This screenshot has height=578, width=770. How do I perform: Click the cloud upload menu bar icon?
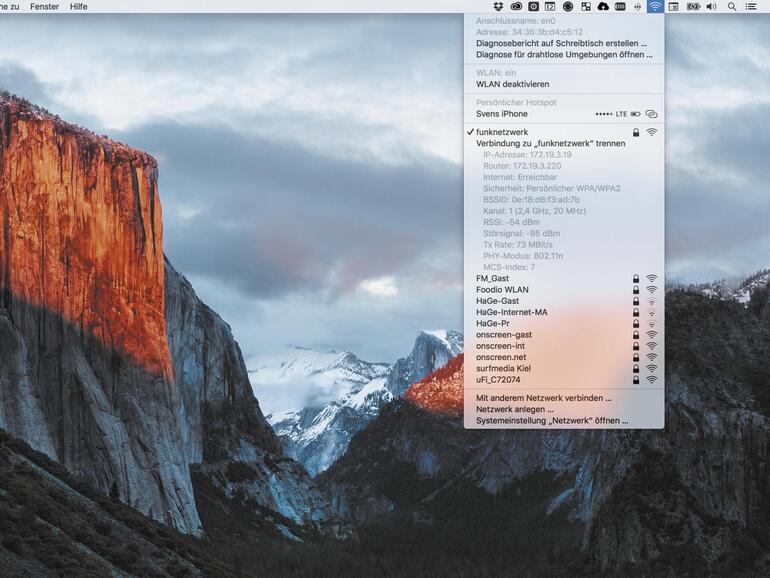[x=603, y=6]
